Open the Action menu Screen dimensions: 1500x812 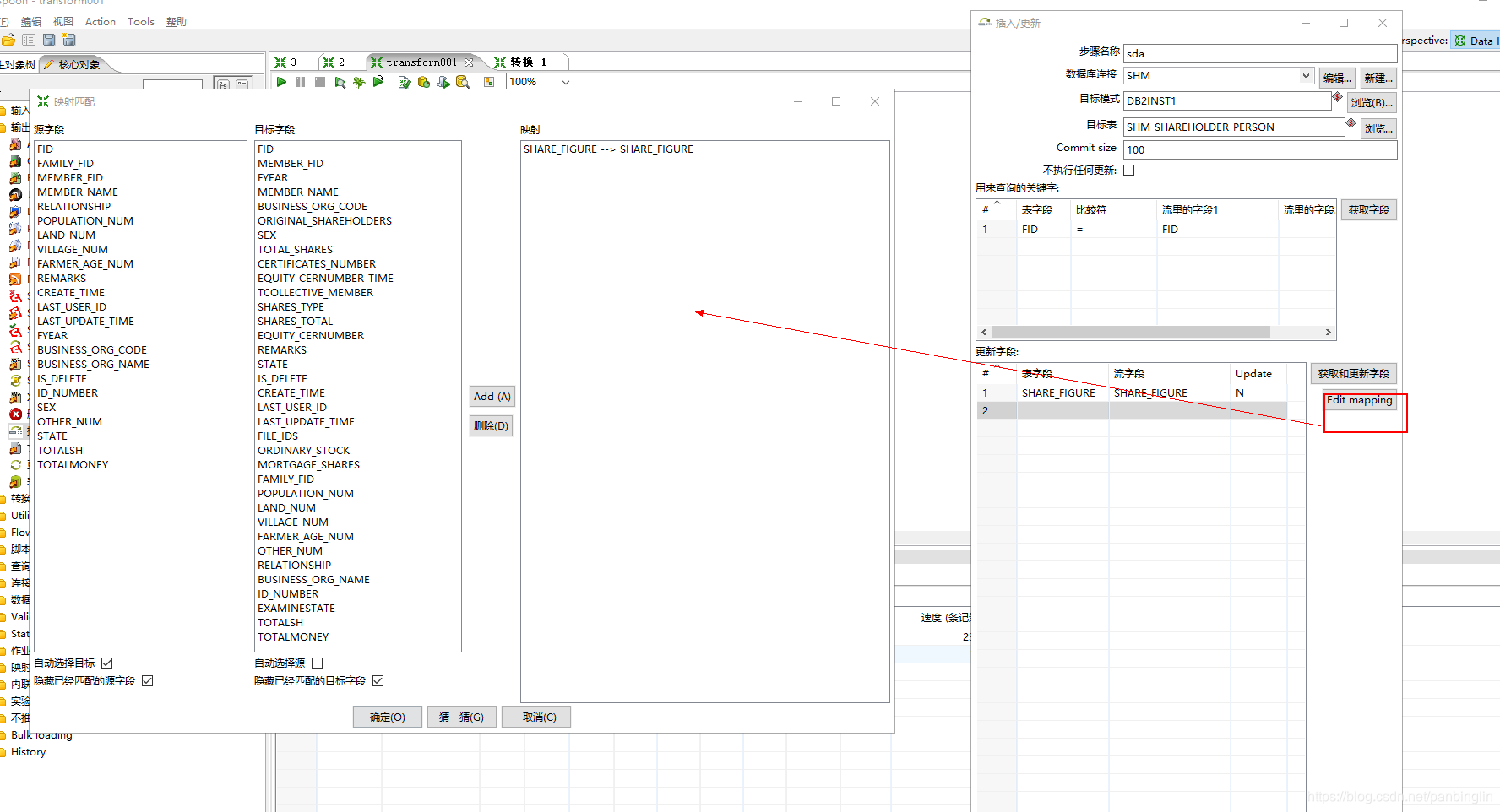101,22
